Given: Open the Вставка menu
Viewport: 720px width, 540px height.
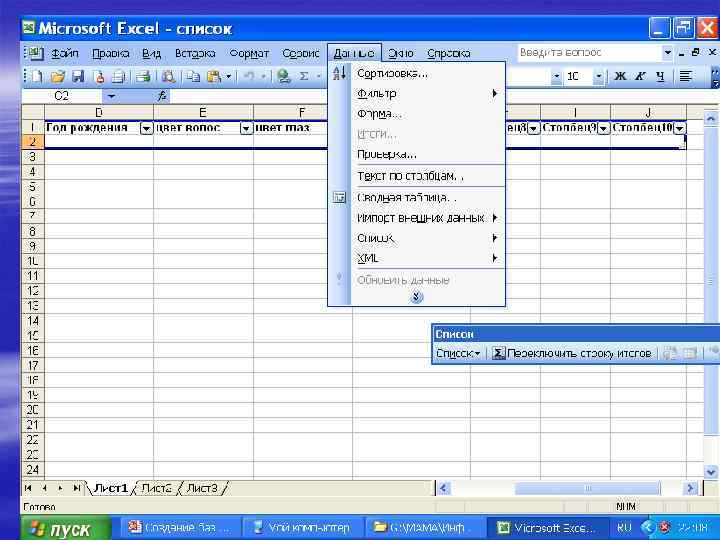Looking at the screenshot, I should pos(195,53).
